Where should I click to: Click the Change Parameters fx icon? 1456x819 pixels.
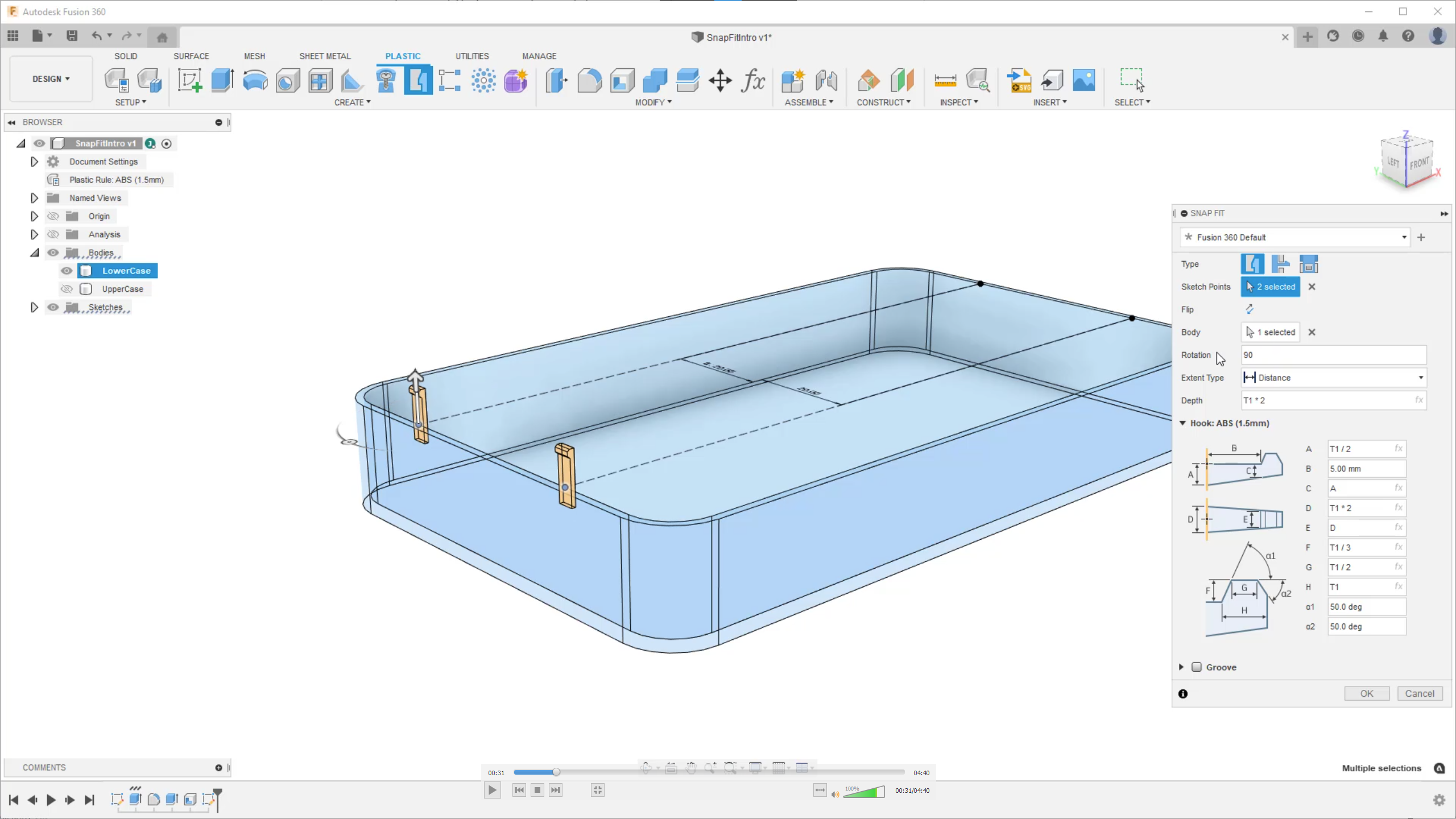[752, 80]
